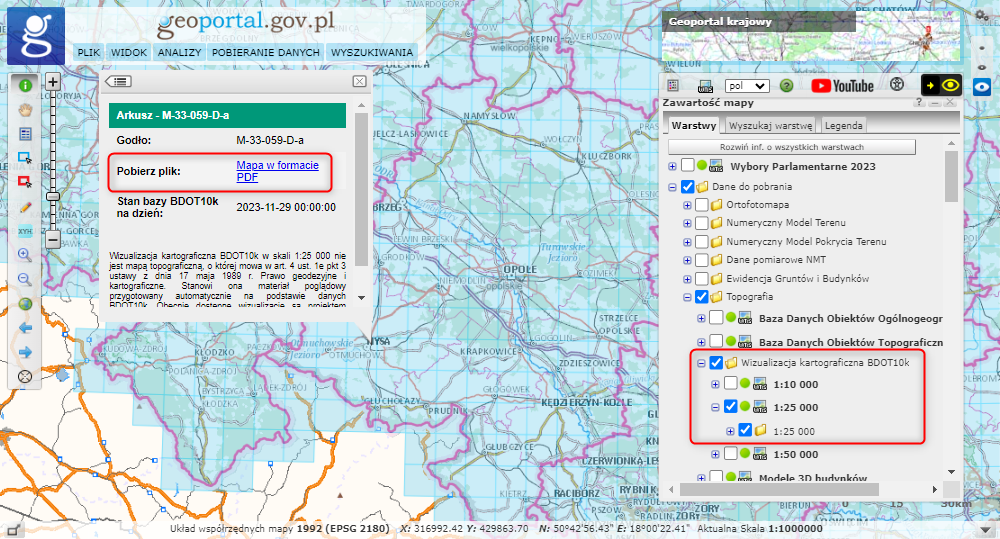Click the green help question mark icon
Screen dimensions: 1000x539
[x=786, y=86]
